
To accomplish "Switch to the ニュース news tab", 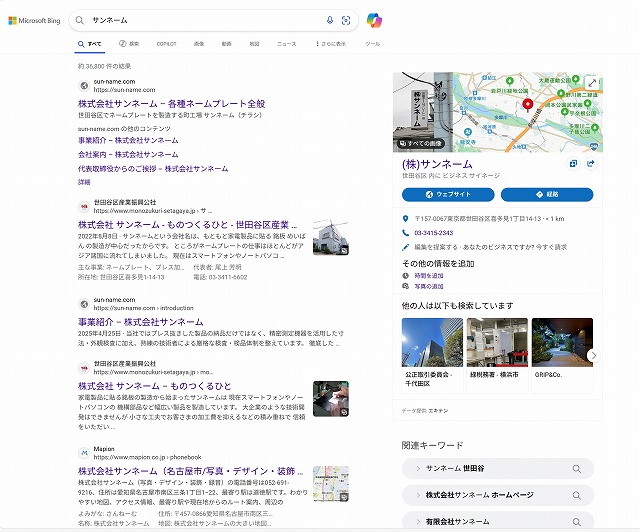I will pyautogui.click(x=286, y=44).
